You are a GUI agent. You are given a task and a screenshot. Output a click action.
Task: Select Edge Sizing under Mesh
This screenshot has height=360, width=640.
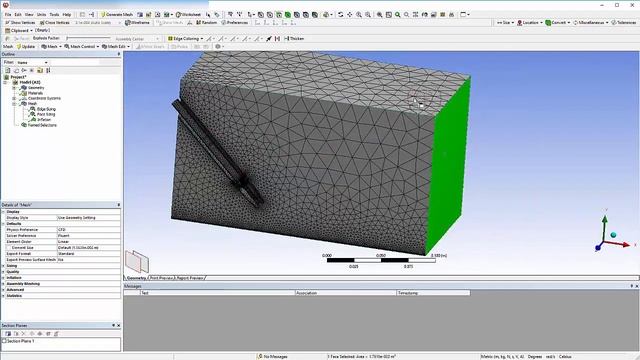click(46, 109)
